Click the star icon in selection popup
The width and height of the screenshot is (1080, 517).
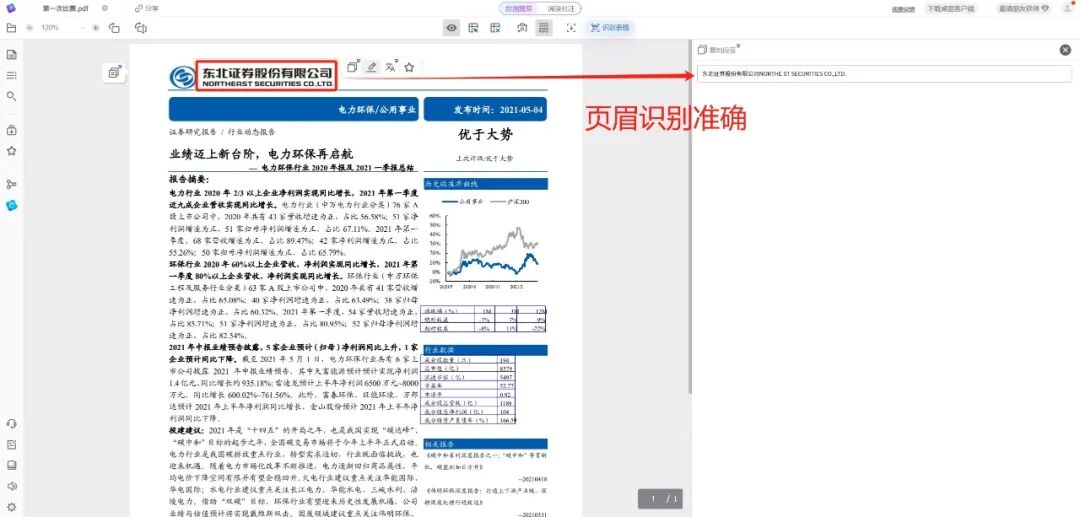point(409,67)
